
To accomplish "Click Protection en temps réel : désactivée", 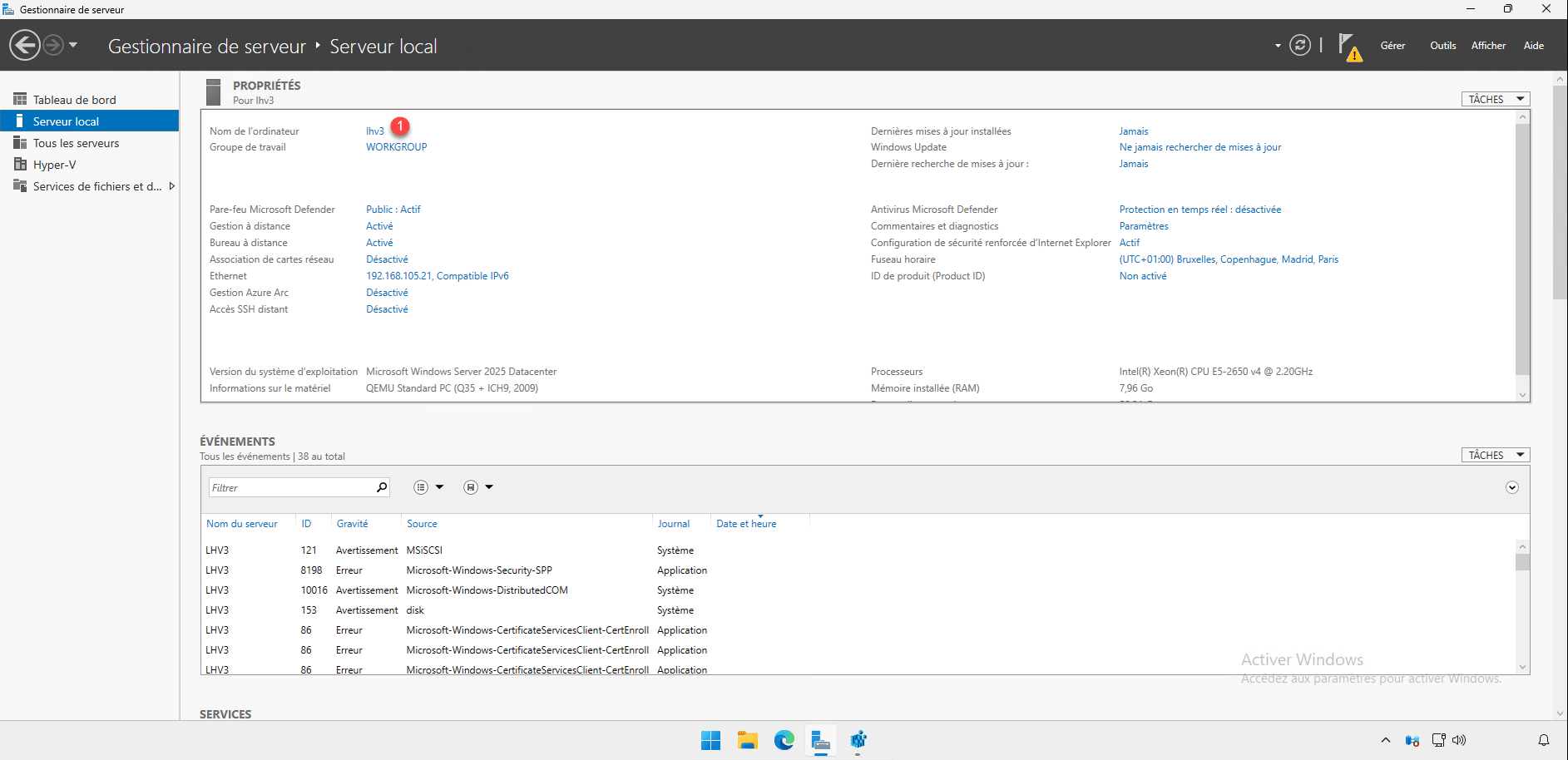I will point(1200,210).
